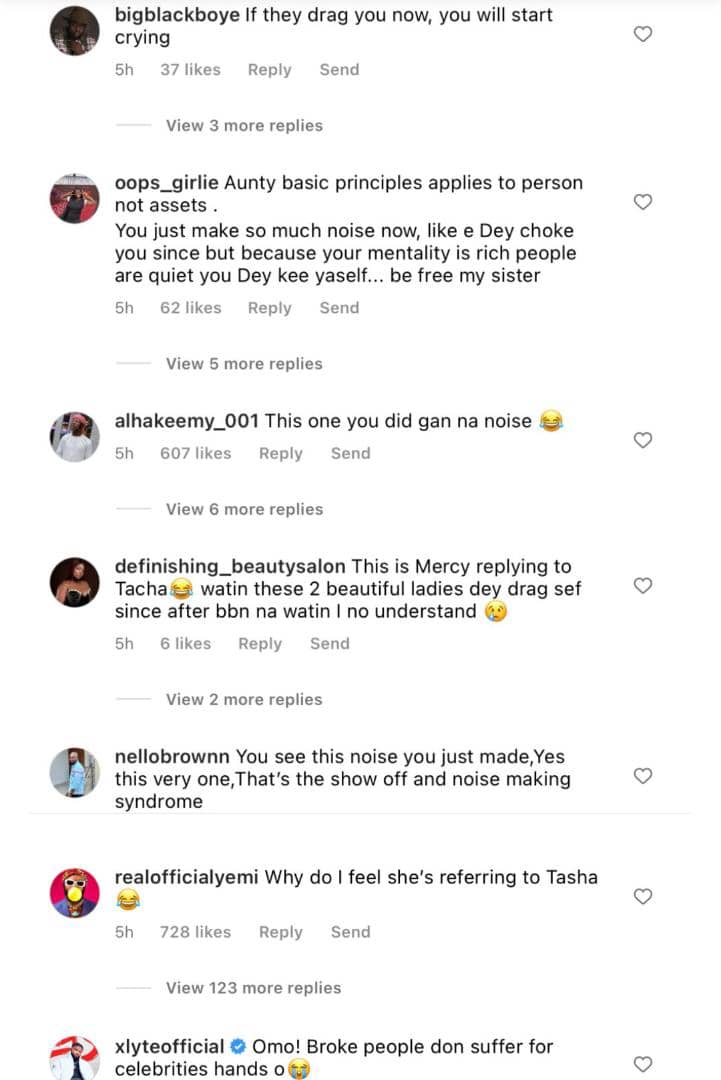Open alhakeemy_001's profile avatar
This screenshot has width=721, height=1080.
[x=75, y=437]
